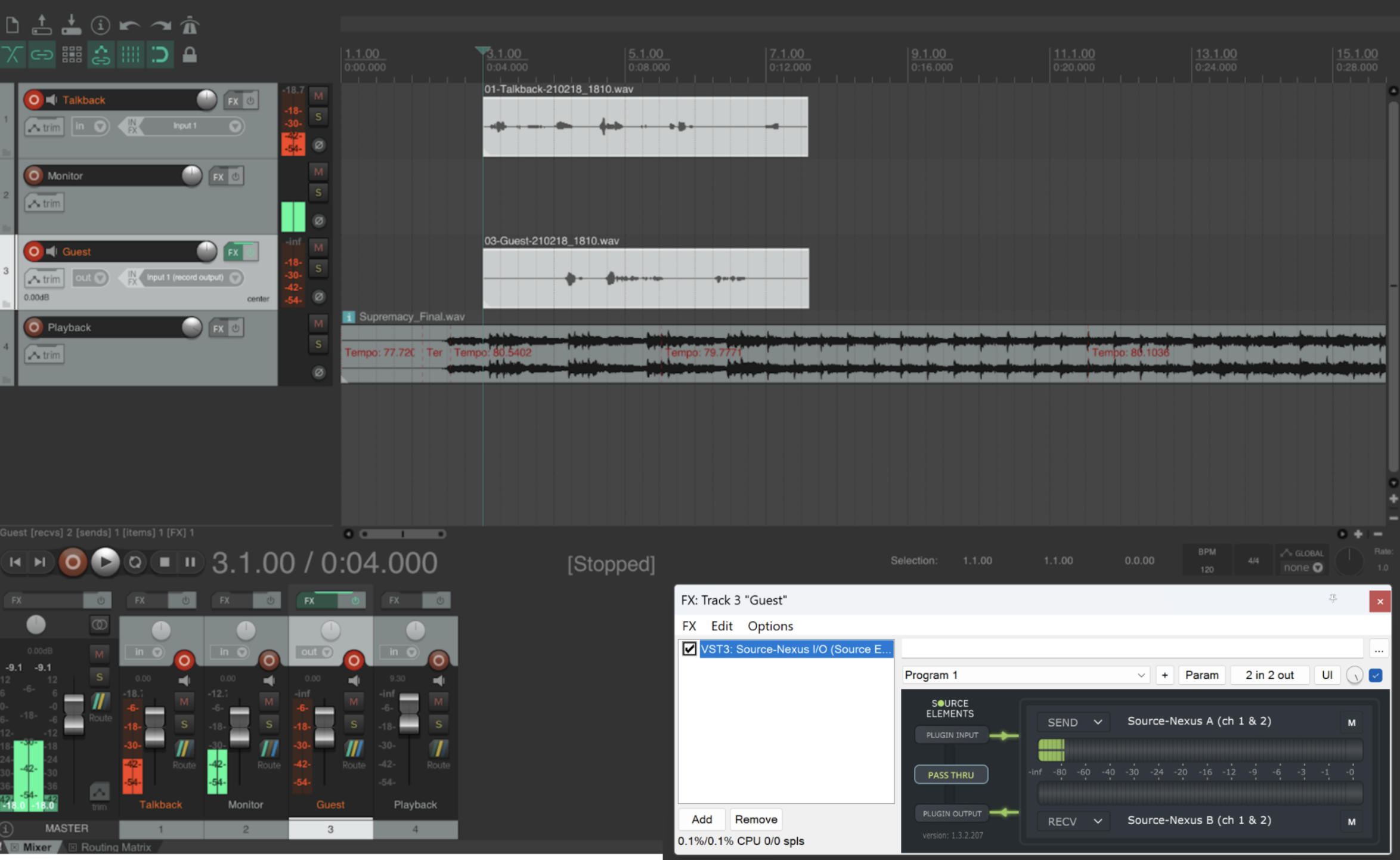The width and height of the screenshot is (1400, 860).
Task: Click the trim envelope button on the Monitor track
Action: (x=45, y=203)
